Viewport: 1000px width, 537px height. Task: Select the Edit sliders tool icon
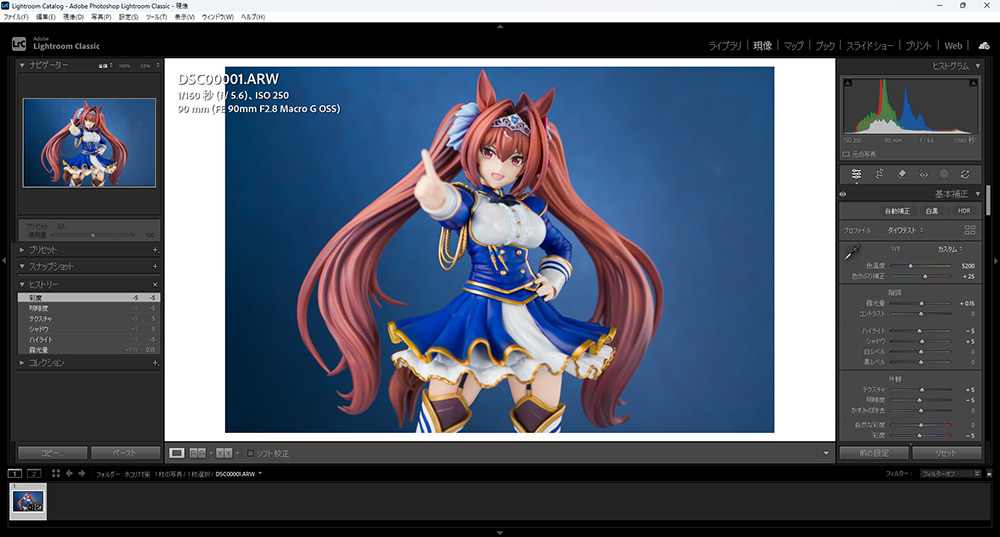(857, 174)
